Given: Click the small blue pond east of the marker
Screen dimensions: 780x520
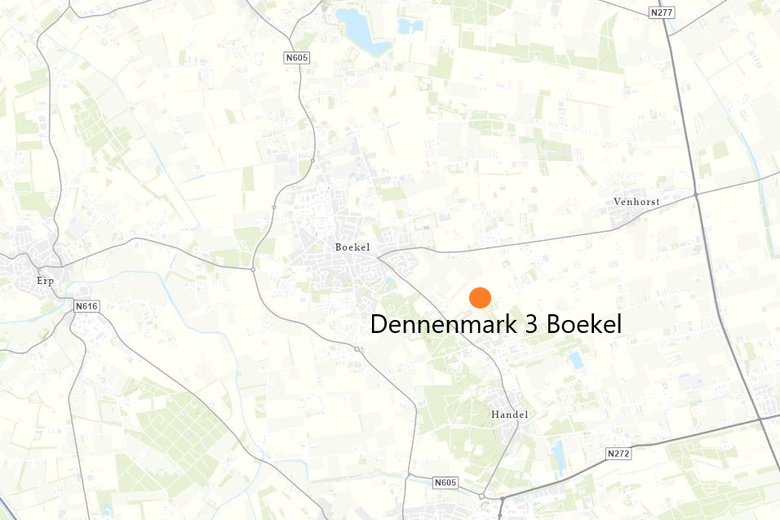Looking at the screenshot, I should coord(576,360).
